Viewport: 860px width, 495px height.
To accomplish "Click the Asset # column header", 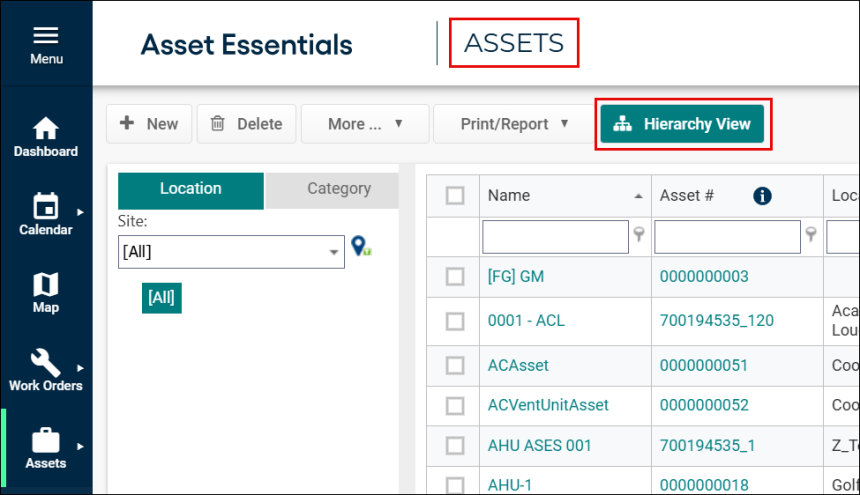I will click(686, 196).
